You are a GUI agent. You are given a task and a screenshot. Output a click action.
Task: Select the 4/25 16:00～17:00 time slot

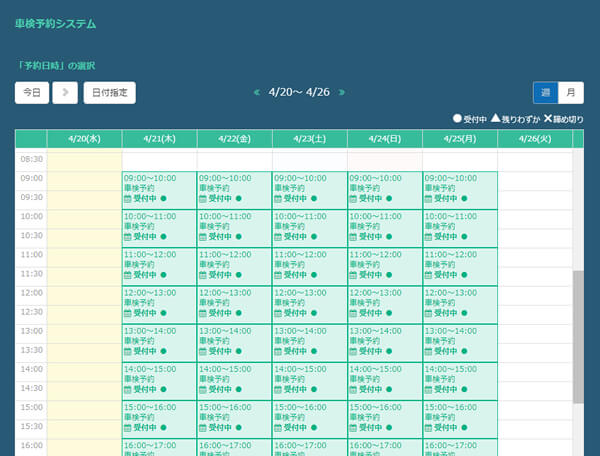(459, 447)
